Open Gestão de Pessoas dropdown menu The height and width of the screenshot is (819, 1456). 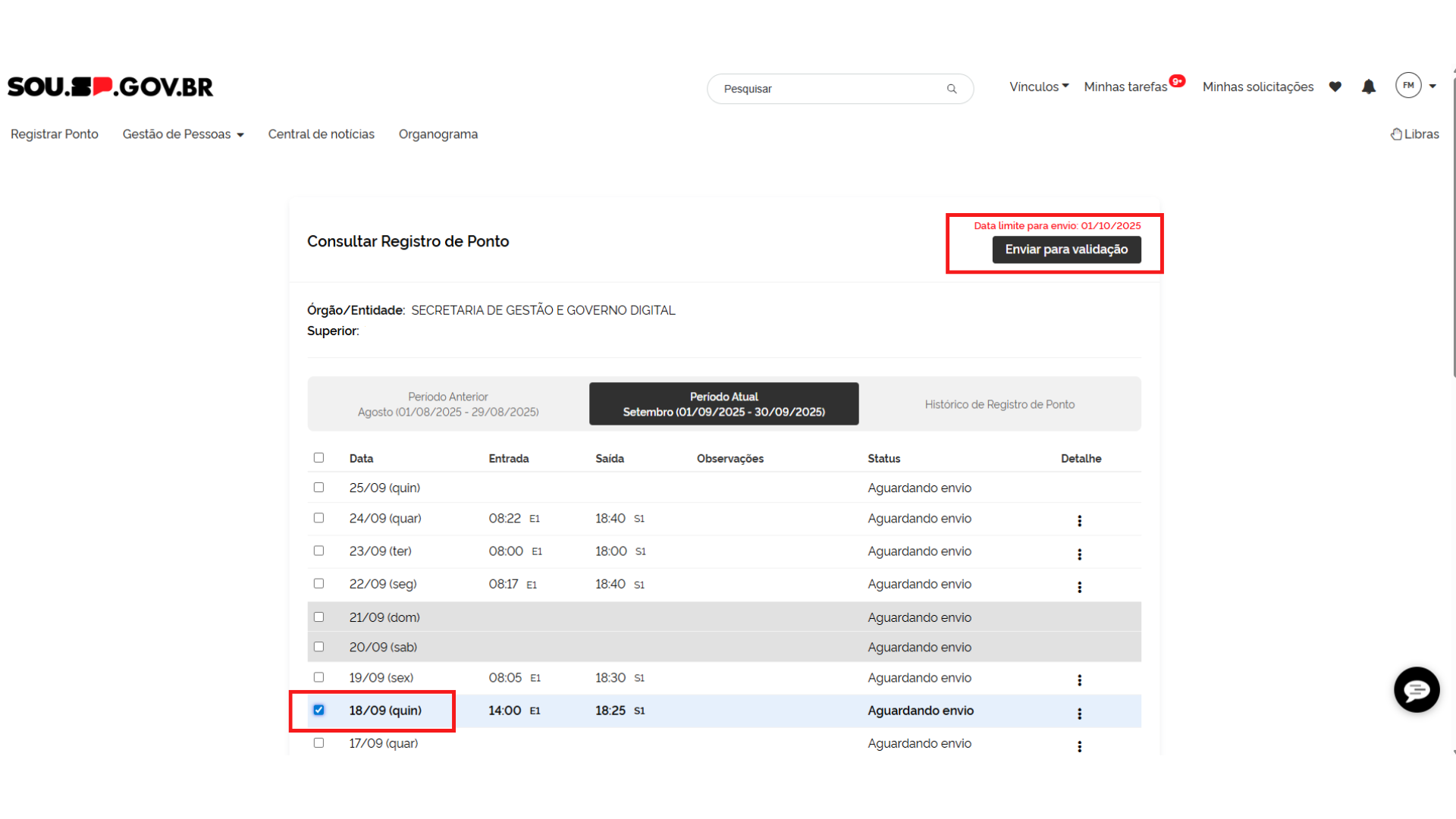coord(183,134)
